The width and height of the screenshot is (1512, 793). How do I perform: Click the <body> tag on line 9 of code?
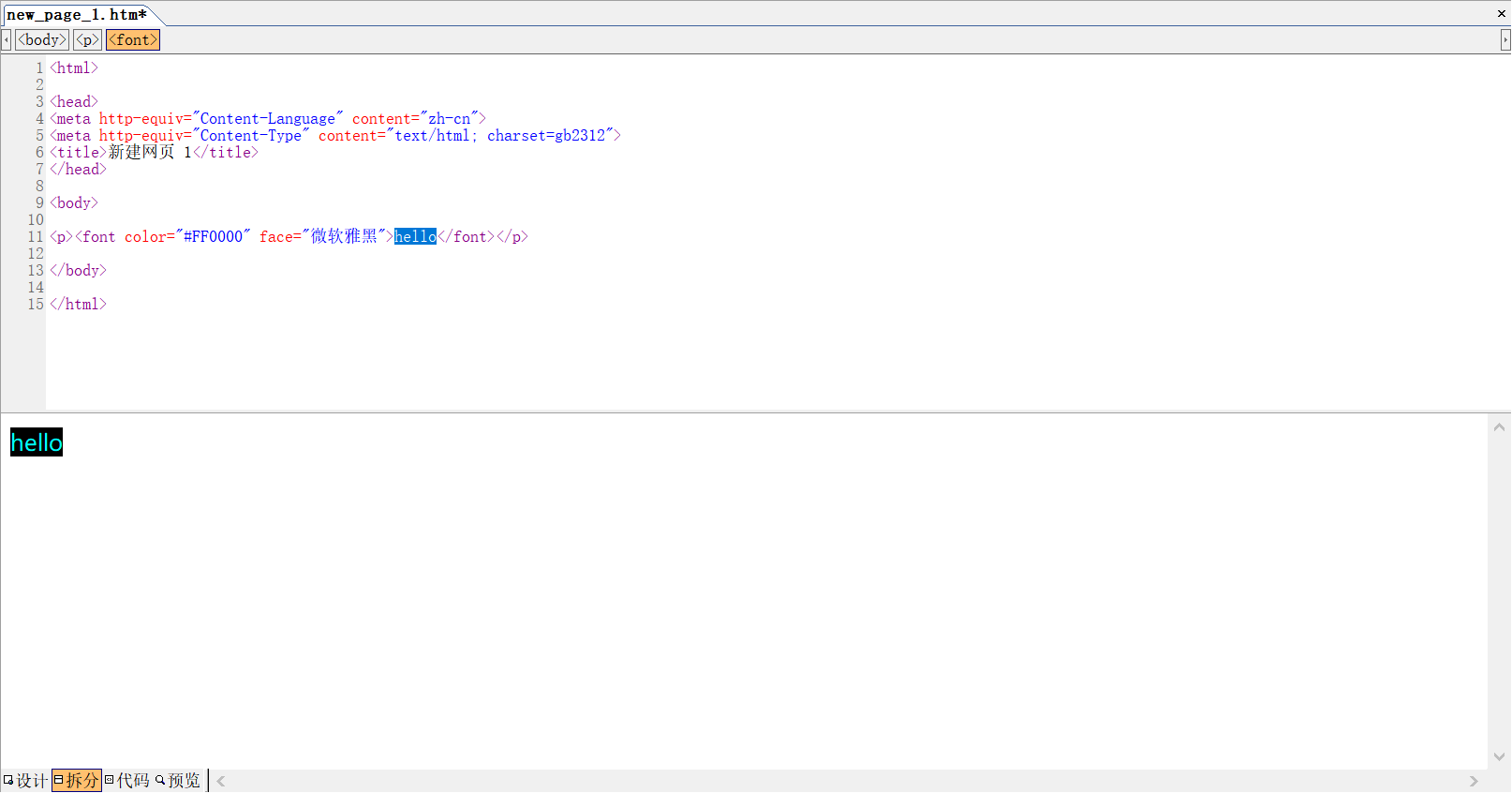click(x=74, y=202)
